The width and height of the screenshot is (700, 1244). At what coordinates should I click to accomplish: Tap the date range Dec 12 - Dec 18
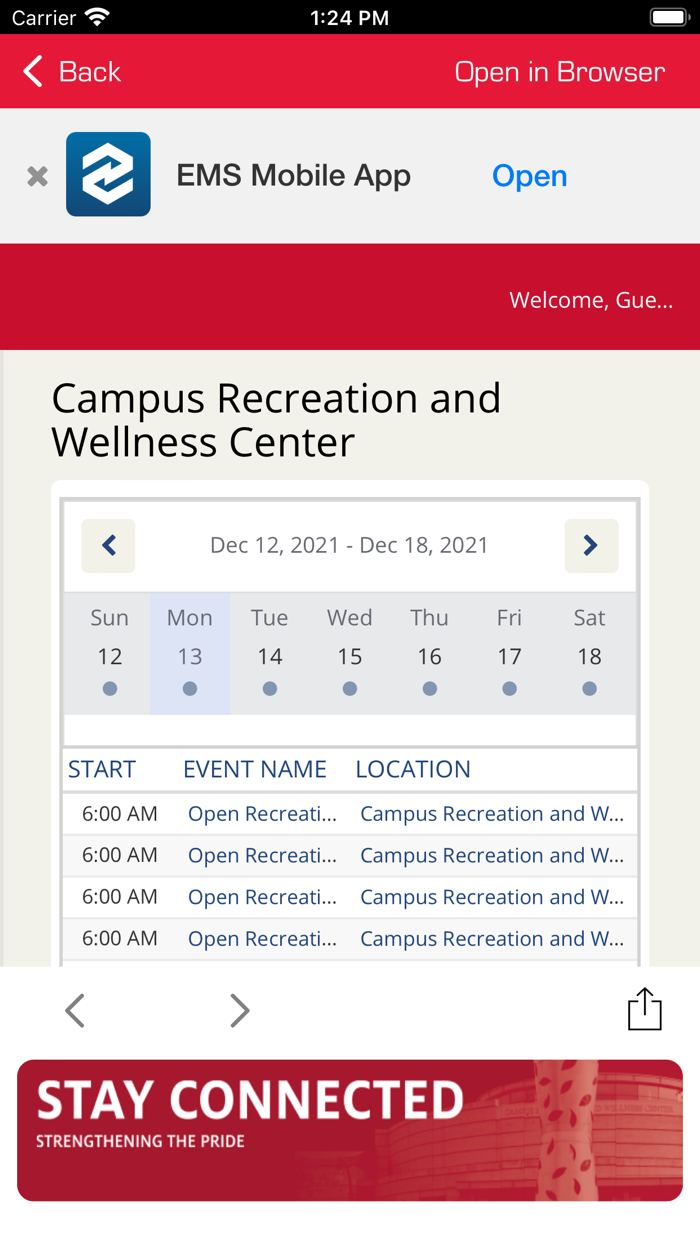click(x=349, y=546)
